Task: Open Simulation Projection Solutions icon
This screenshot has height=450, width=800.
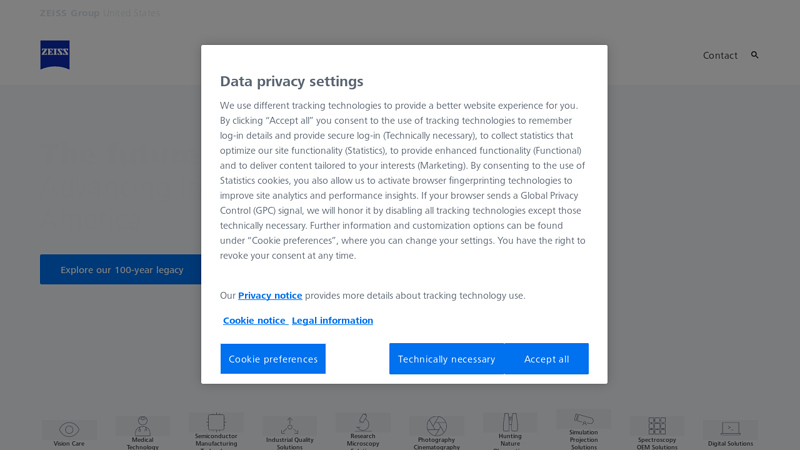Action: pos(583,419)
